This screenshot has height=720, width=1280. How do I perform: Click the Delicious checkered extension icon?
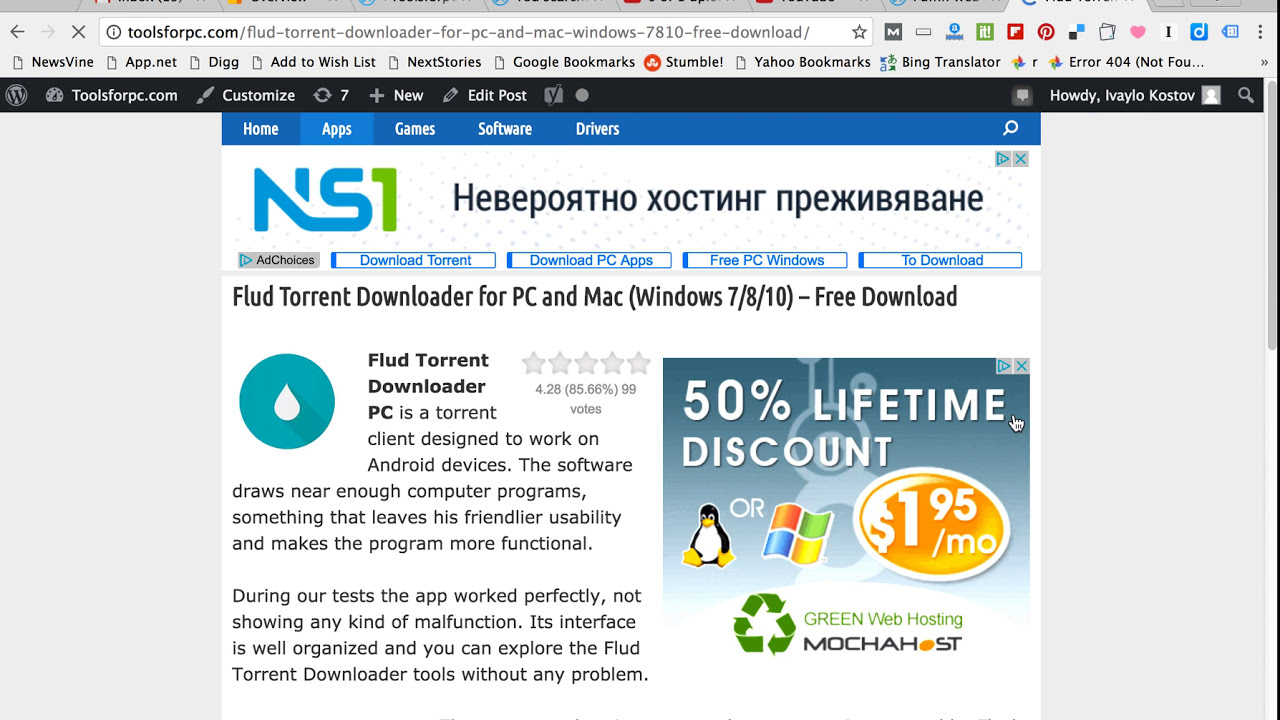[x=1076, y=32]
